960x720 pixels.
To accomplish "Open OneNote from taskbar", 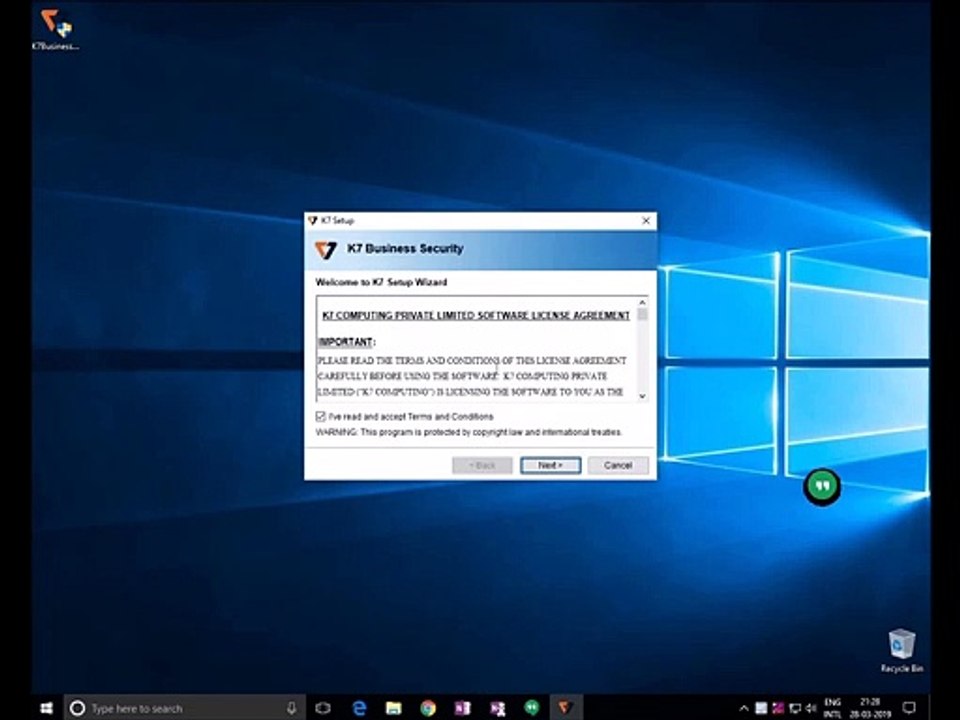I will click(462, 708).
